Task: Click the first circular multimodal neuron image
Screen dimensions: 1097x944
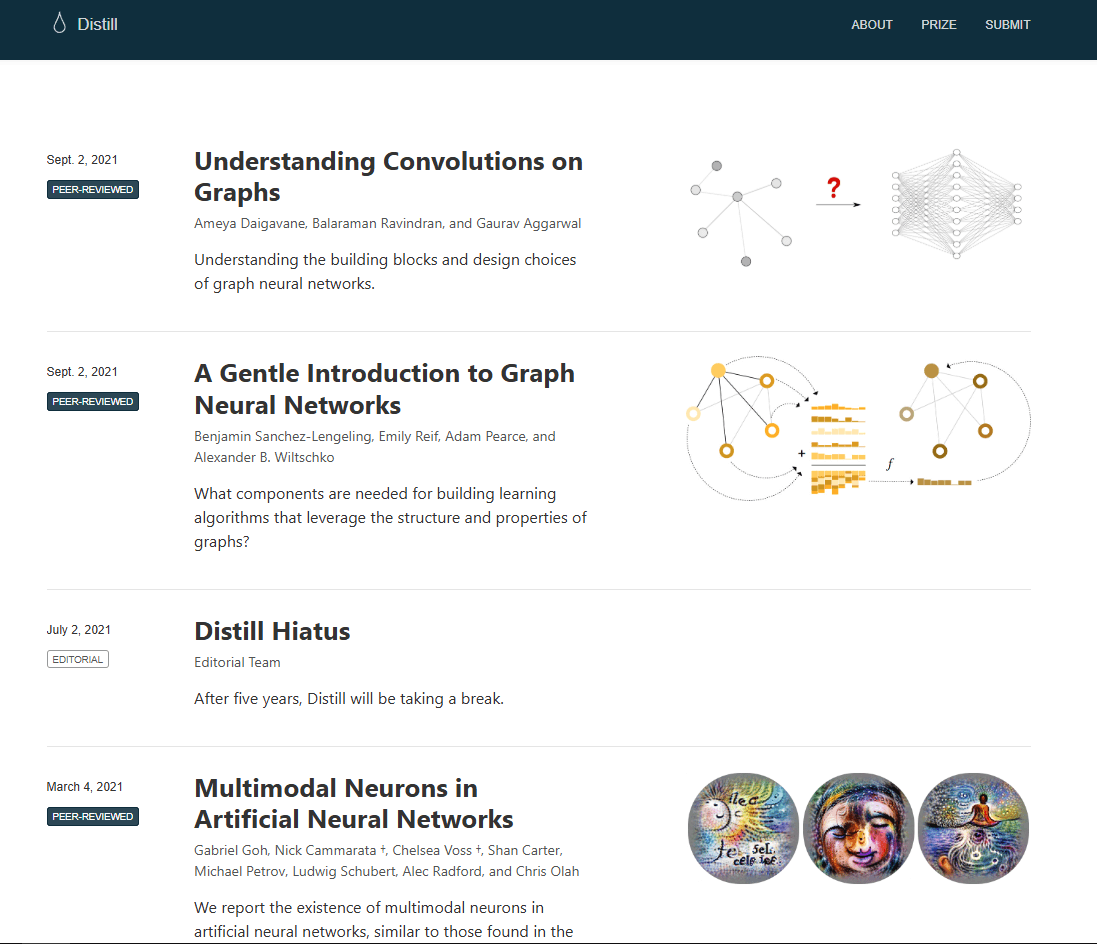Action: pos(743,828)
